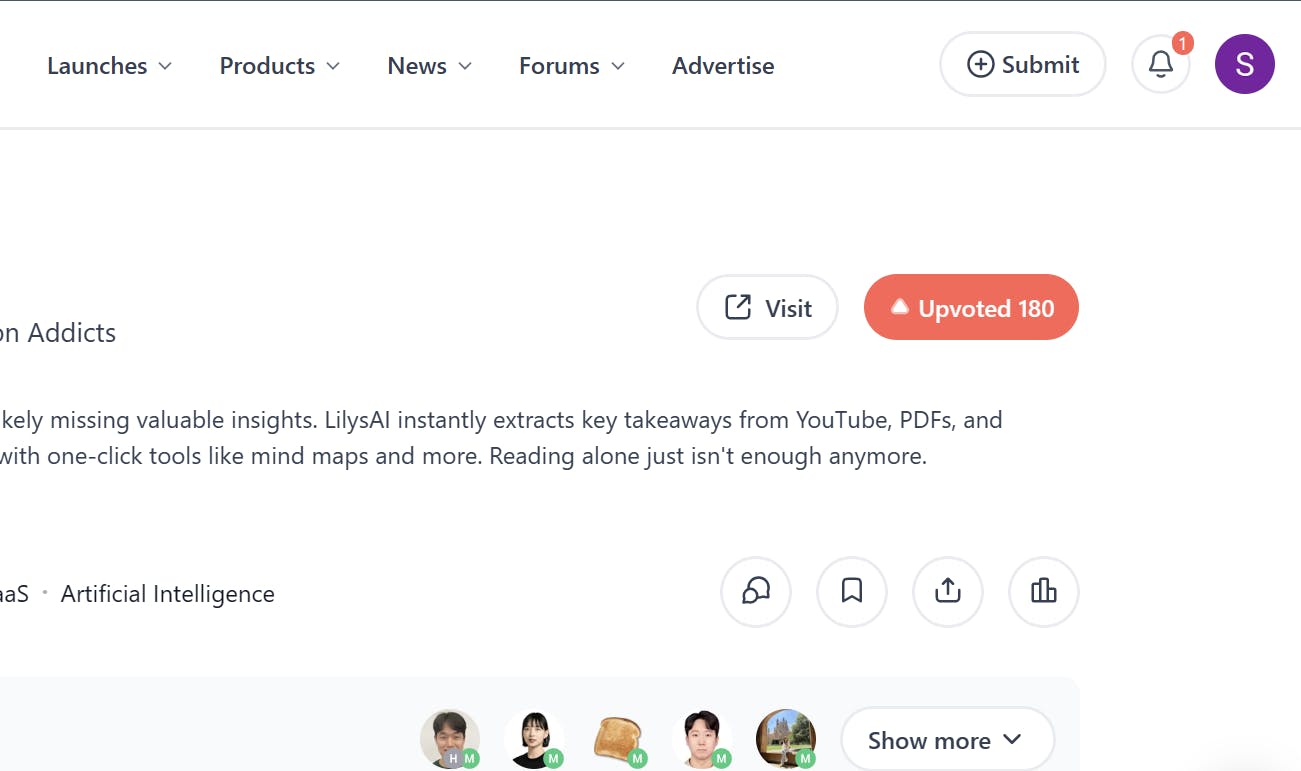Open the toast bread maker avatar
Viewport: 1301px width, 771px height.
pos(618,740)
